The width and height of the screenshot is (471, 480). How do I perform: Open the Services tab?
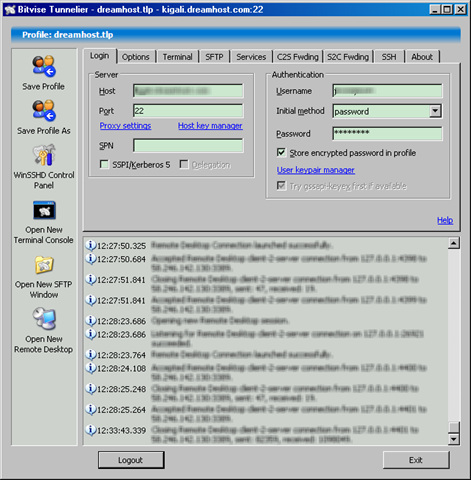coord(251,57)
